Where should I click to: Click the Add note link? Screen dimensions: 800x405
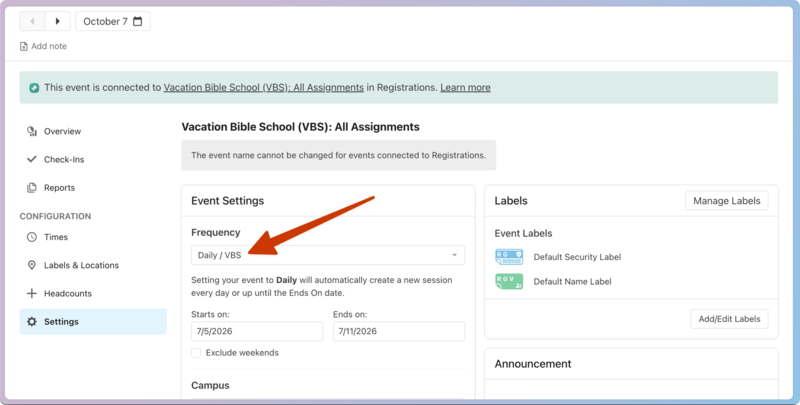pyautogui.click(x=49, y=46)
